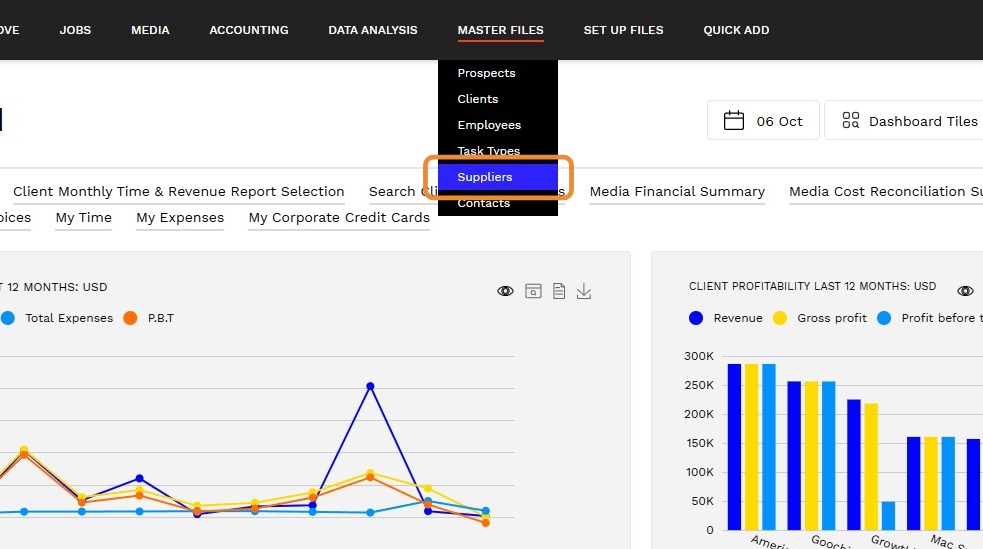Viewport: 983px width, 549px height.
Task: Open the QUICK ADD menu
Action: pyautogui.click(x=736, y=30)
